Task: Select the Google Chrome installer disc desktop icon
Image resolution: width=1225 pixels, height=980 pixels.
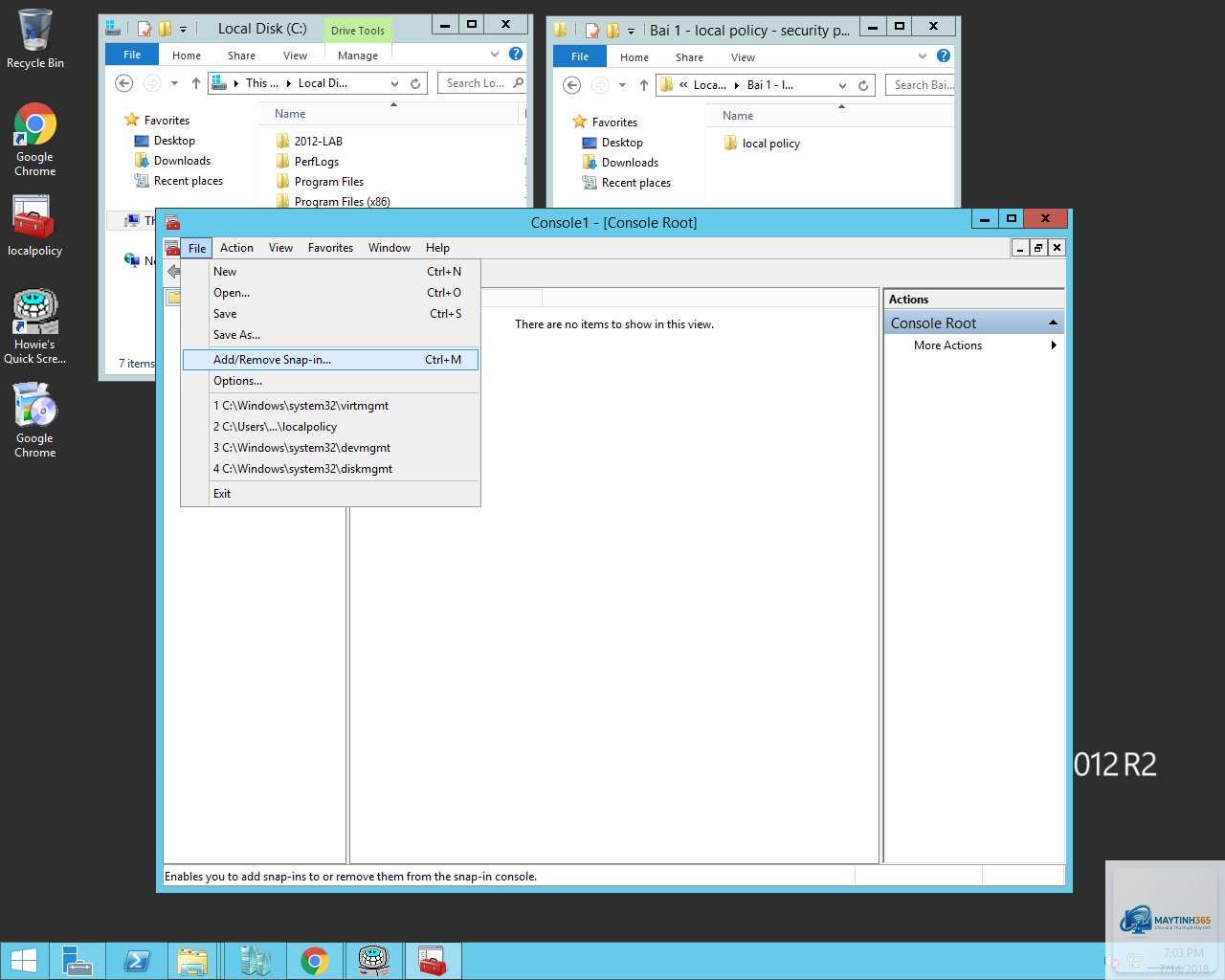Action: pyautogui.click(x=35, y=420)
